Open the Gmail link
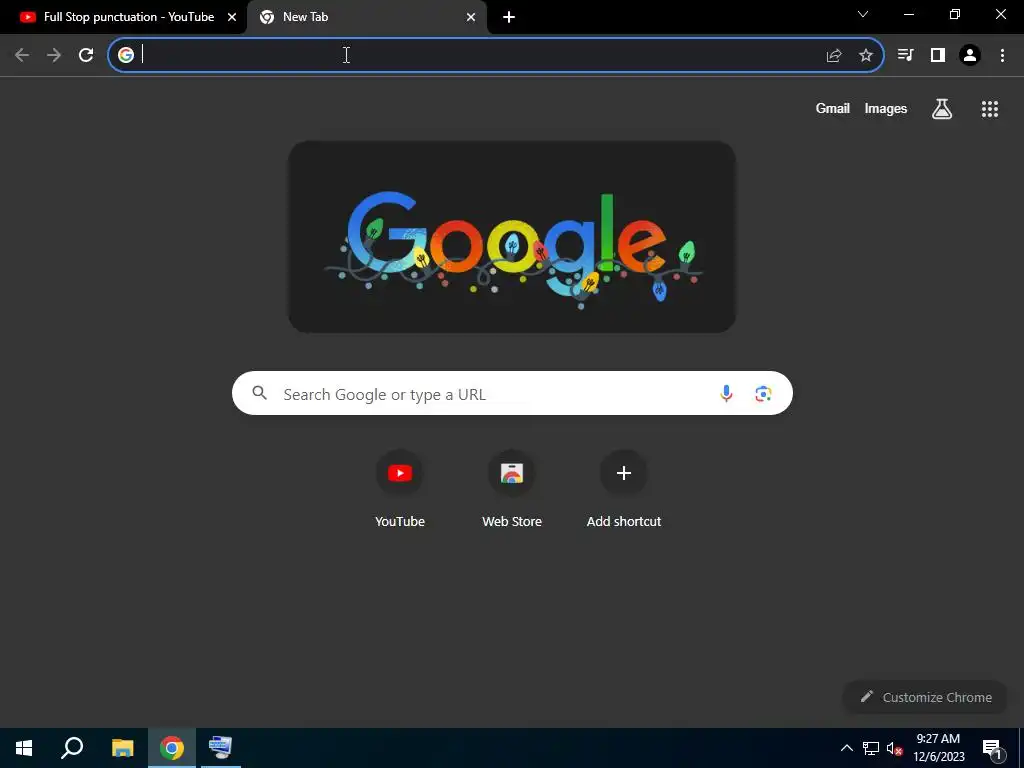This screenshot has height=768, width=1024. [x=833, y=108]
